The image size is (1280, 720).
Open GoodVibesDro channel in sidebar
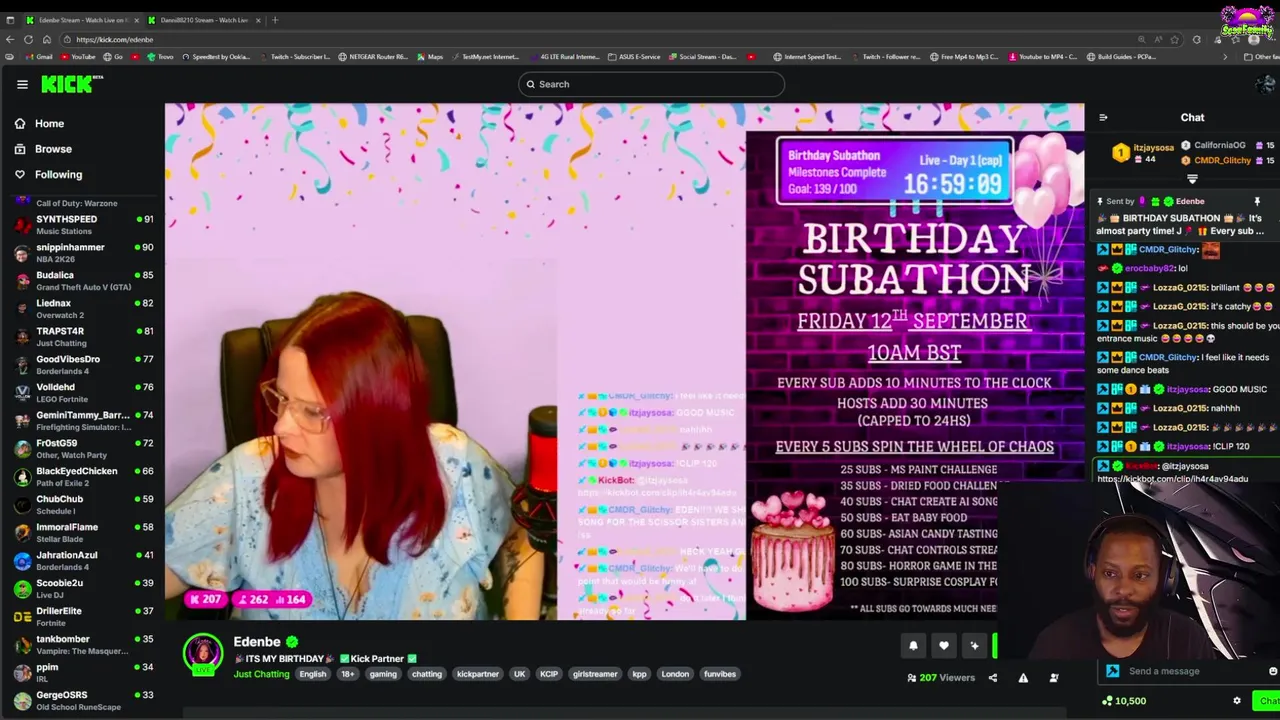(x=82, y=365)
